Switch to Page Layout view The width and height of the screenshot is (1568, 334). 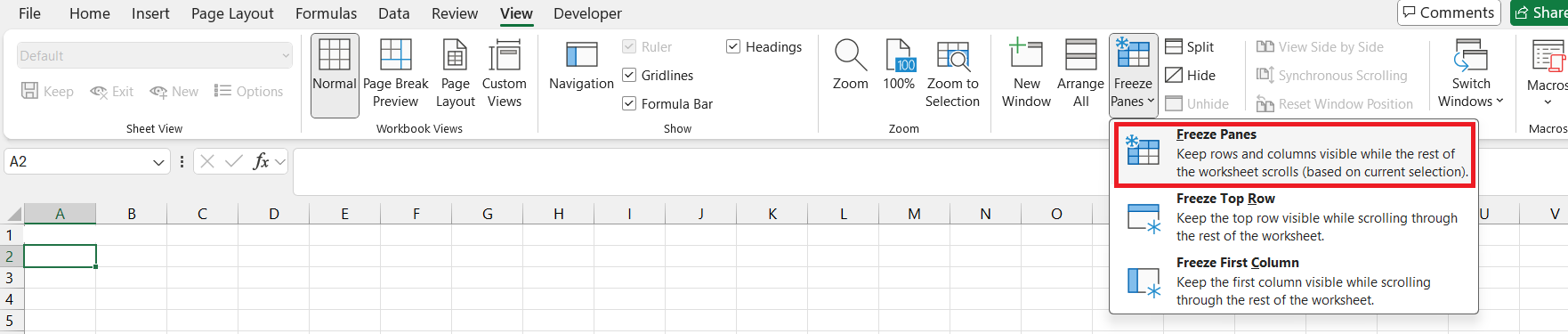point(455,75)
